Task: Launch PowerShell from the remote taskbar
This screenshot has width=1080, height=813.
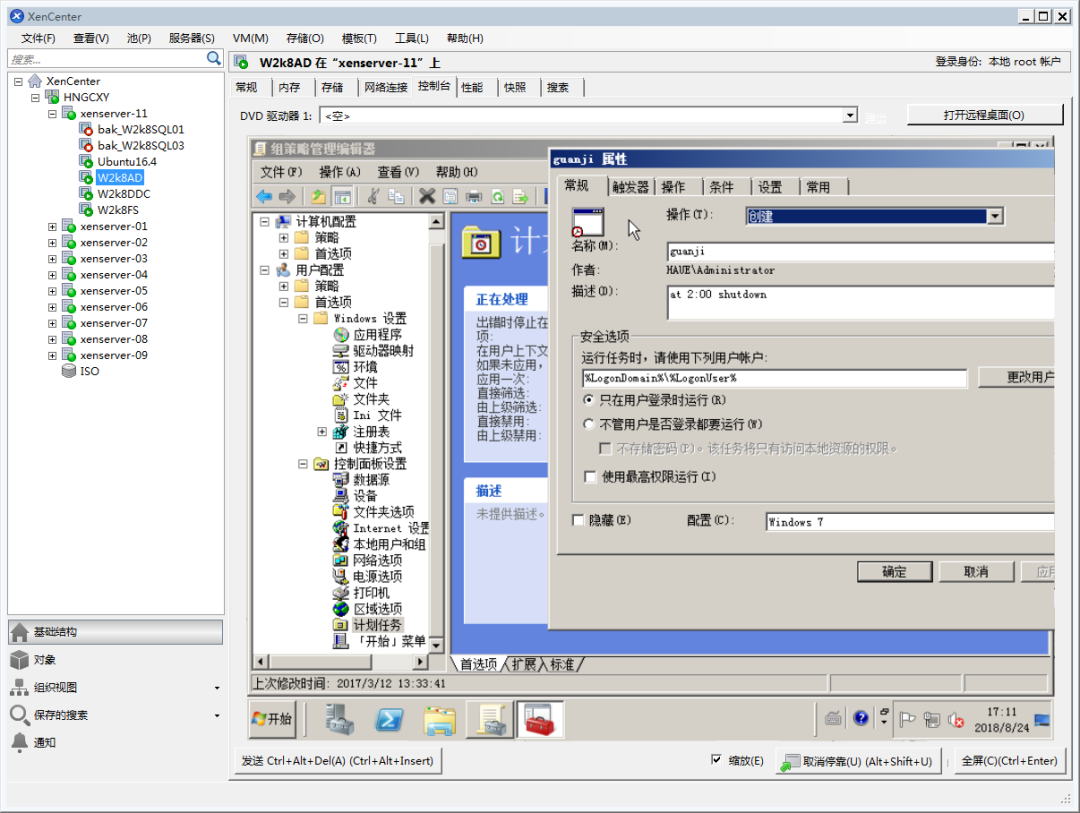Action: point(389,719)
